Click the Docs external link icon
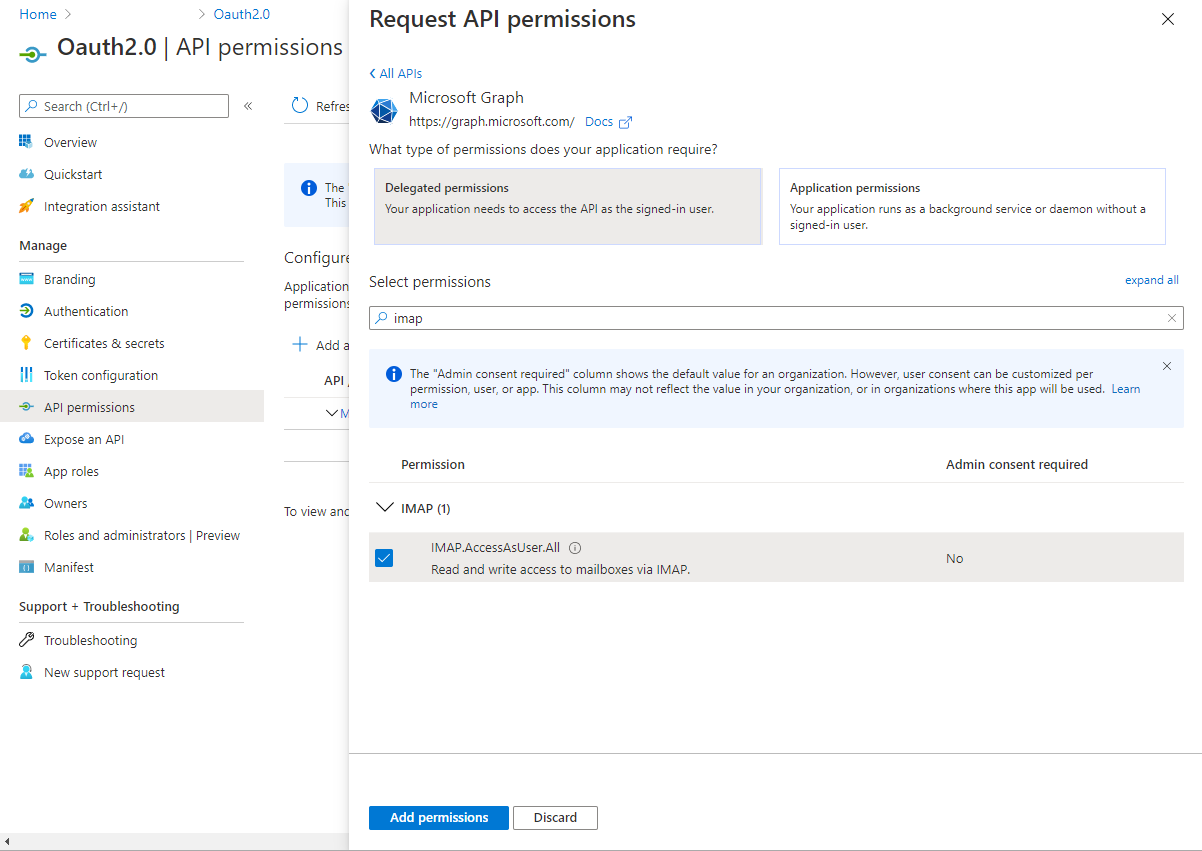Screen dimensions: 1202x851 [626, 122]
